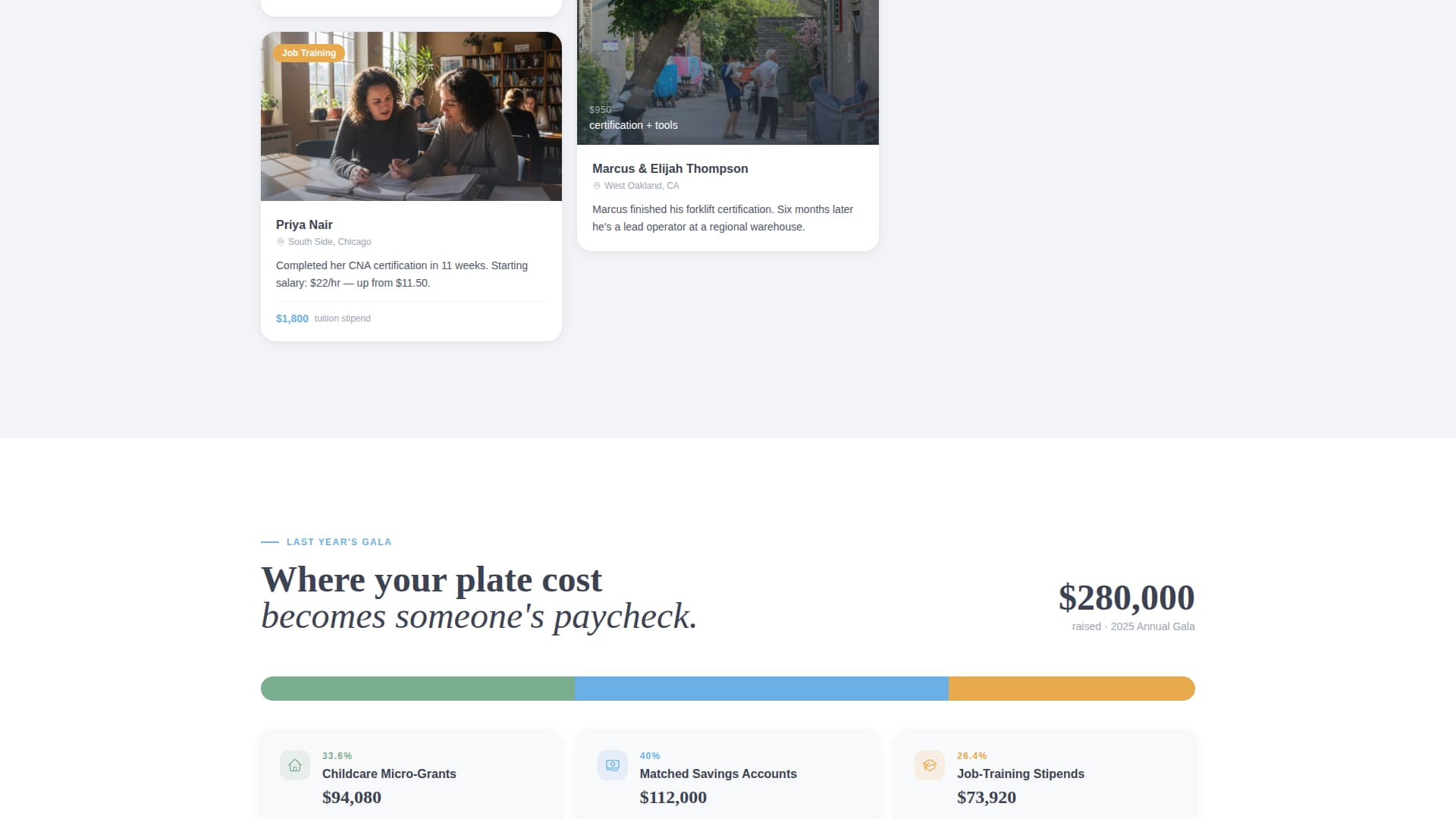1456x819 pixels.
Task: Click the dash icon before LAST YEAR'S GALA
Action: tap(268, 541)
